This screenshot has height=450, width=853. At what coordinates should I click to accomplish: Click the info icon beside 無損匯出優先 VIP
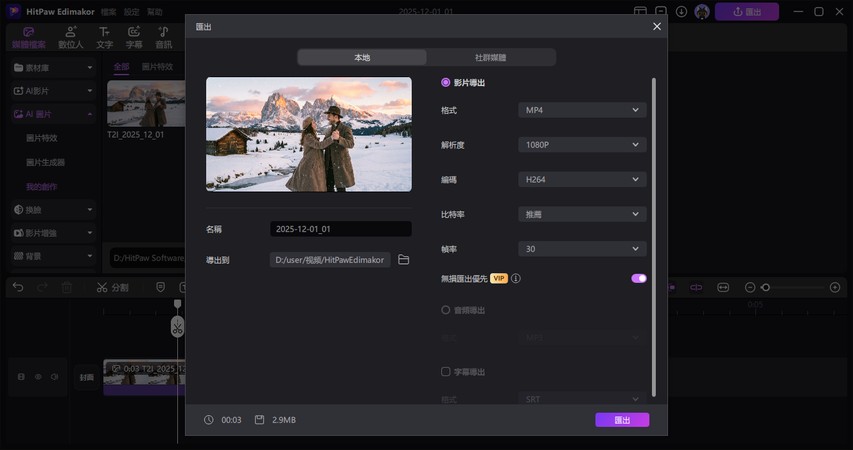click(x=516, y=279)
